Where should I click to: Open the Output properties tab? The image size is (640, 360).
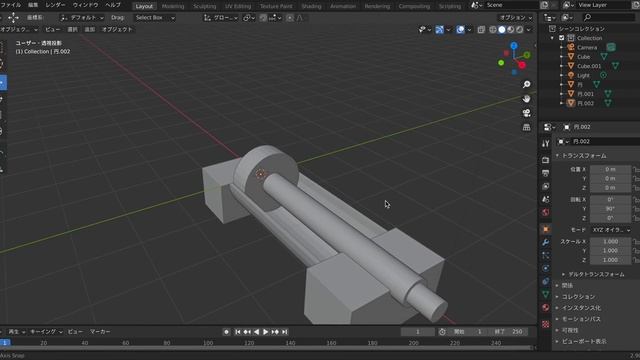[546, 173]
